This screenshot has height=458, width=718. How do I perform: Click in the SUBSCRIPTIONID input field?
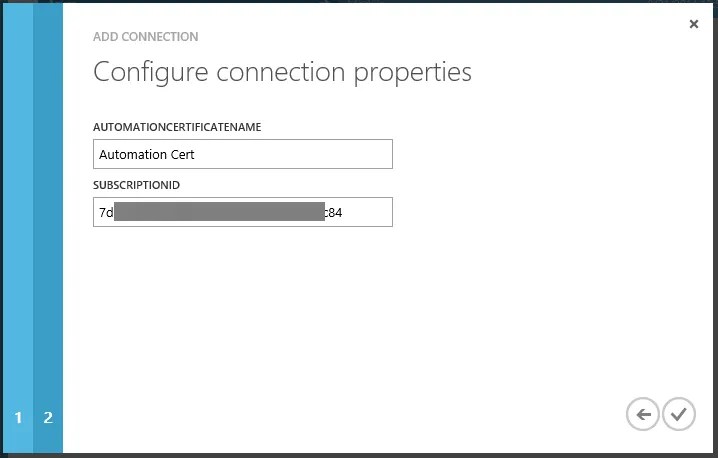coord(243,212)
